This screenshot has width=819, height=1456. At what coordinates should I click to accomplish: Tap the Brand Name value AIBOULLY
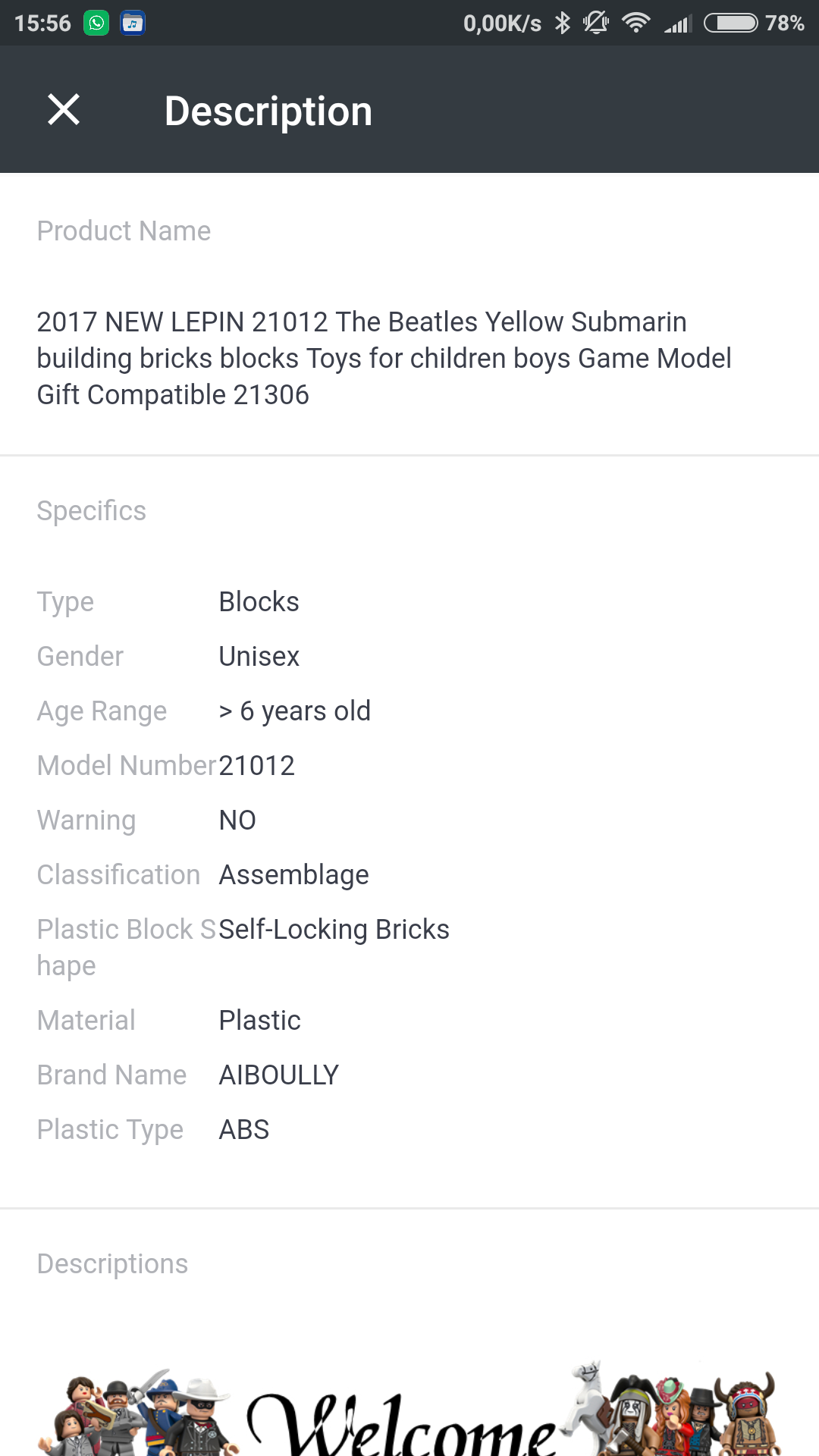278,1075
